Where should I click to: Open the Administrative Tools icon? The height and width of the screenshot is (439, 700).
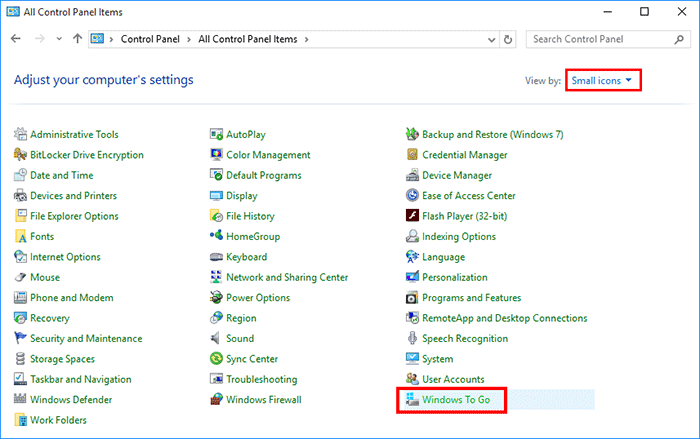tap(20, 134)
